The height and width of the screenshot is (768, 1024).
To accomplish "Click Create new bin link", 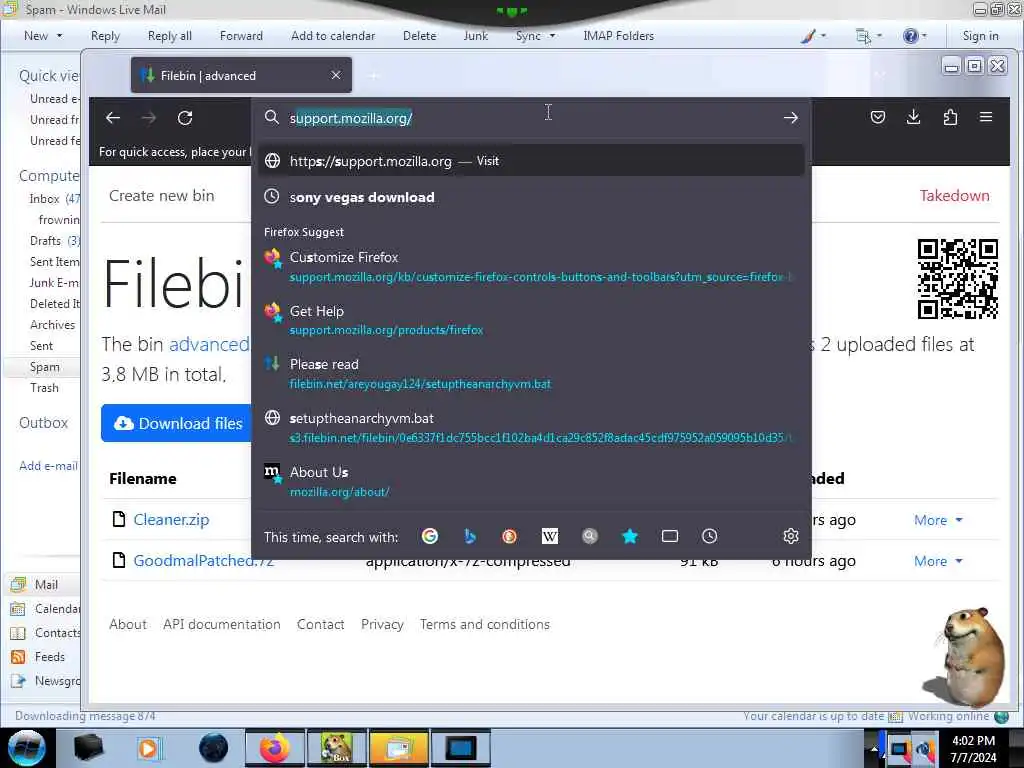I will click(161, 195).
